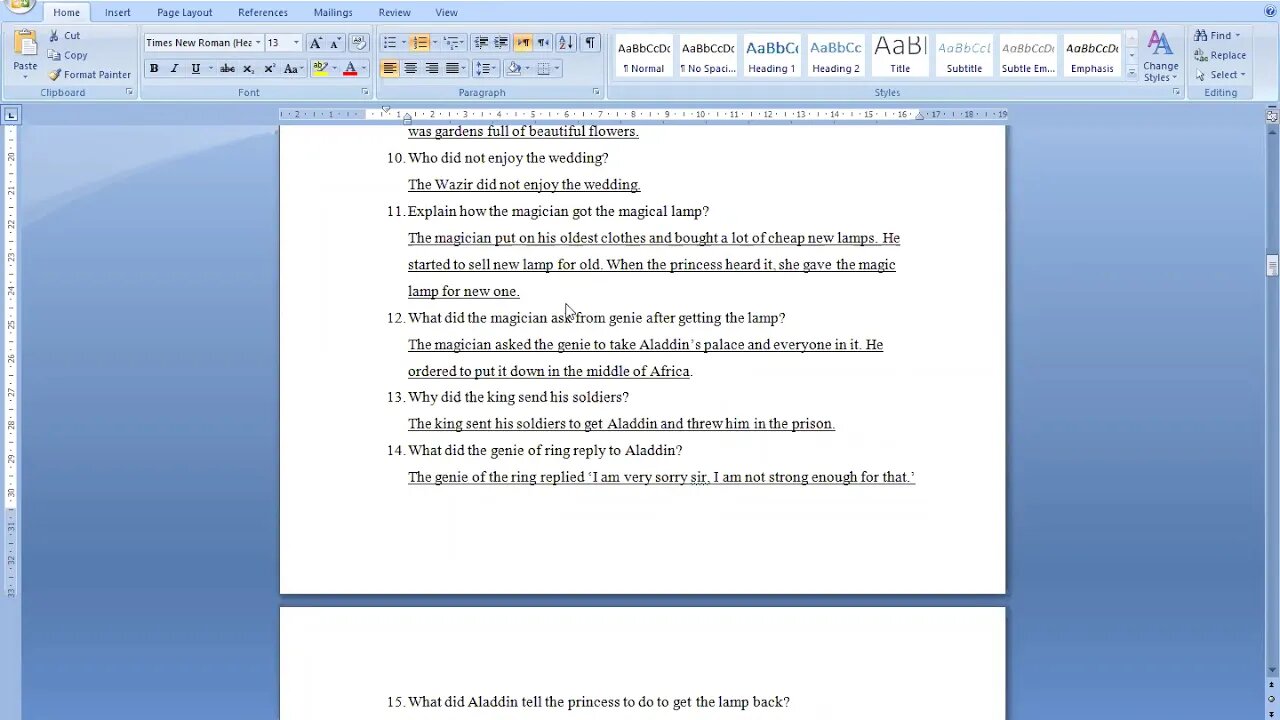Screen dimensions: 1280x720
Task: Apply the Heading 1 style
Action: click(x=772, y=56)
